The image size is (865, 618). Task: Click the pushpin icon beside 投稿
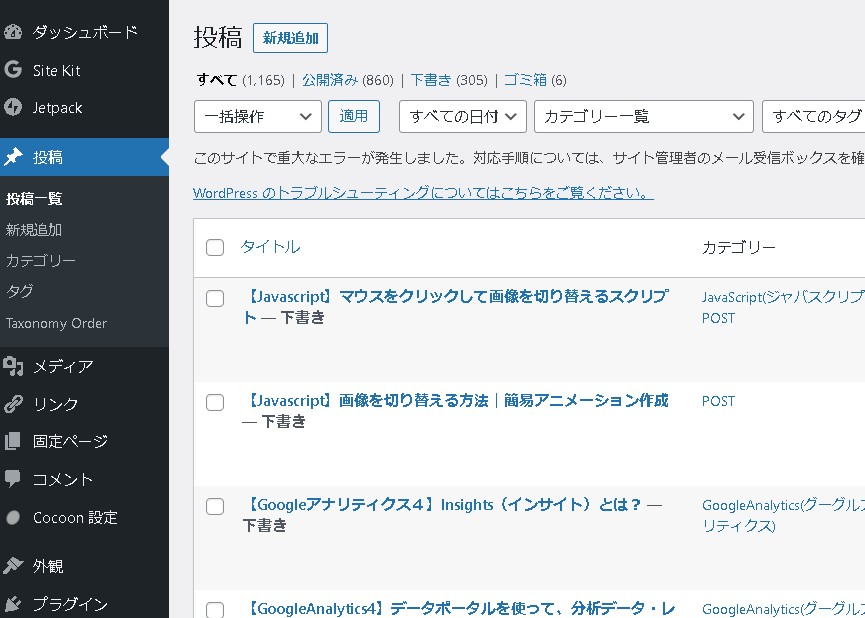(13, 157)
